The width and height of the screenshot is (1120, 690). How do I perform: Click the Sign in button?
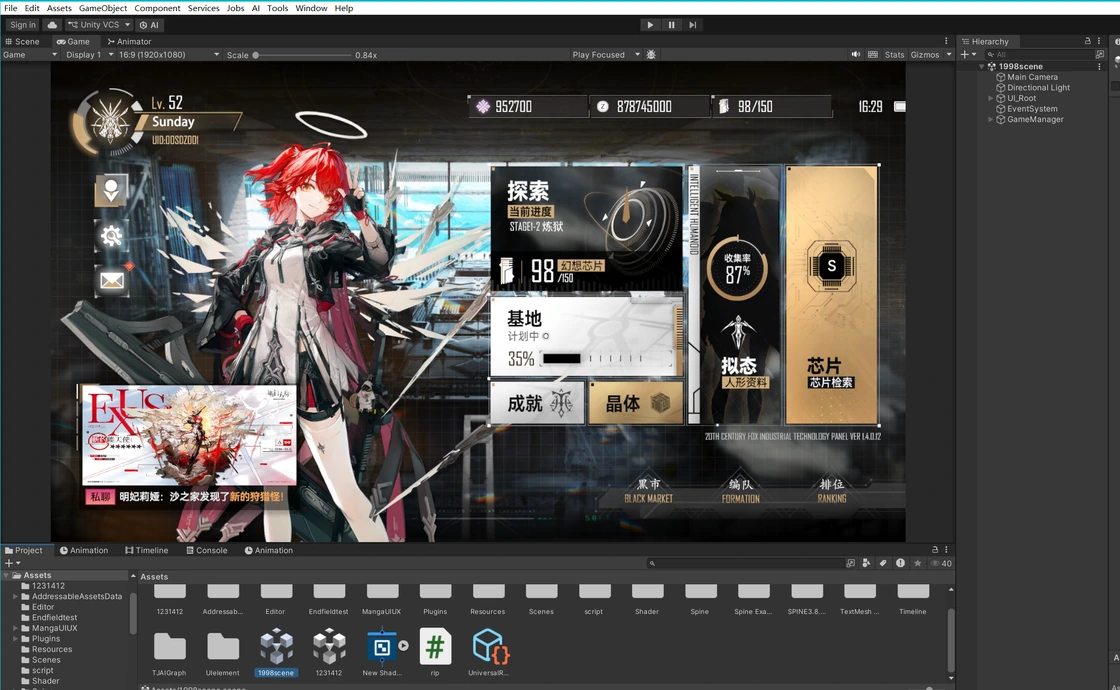coord(23,24)
